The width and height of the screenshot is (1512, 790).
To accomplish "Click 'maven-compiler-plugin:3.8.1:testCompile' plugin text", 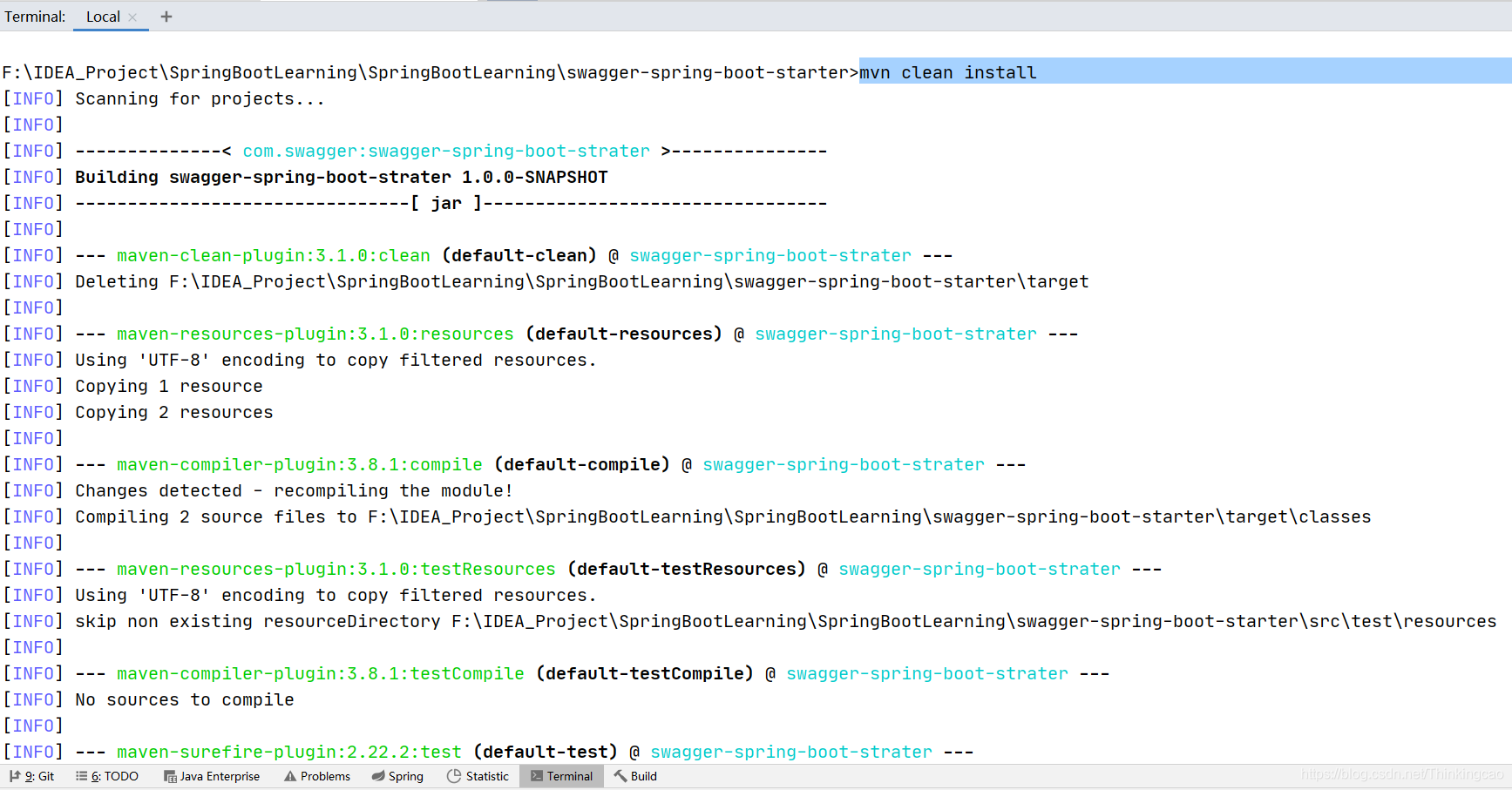I will click(321, 673).
